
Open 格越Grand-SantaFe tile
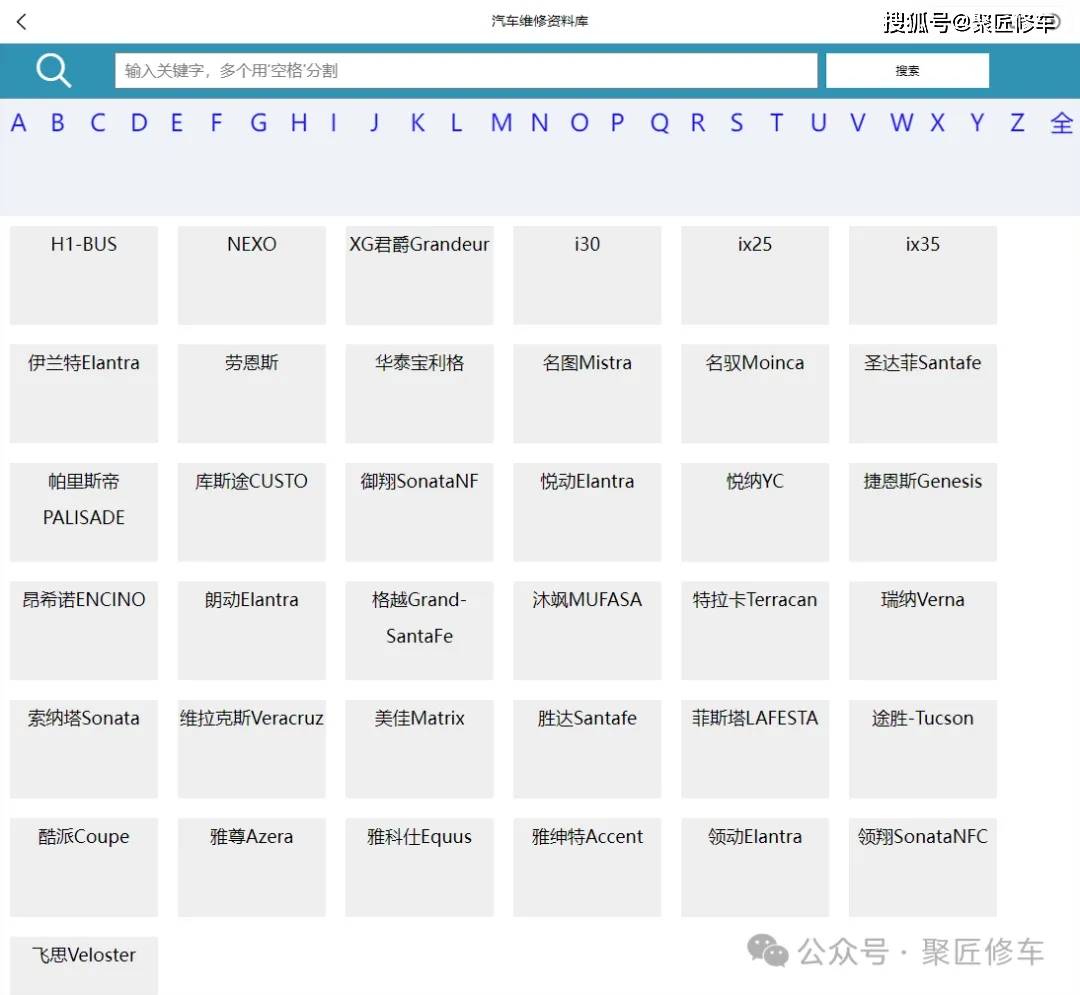(419, 631)
